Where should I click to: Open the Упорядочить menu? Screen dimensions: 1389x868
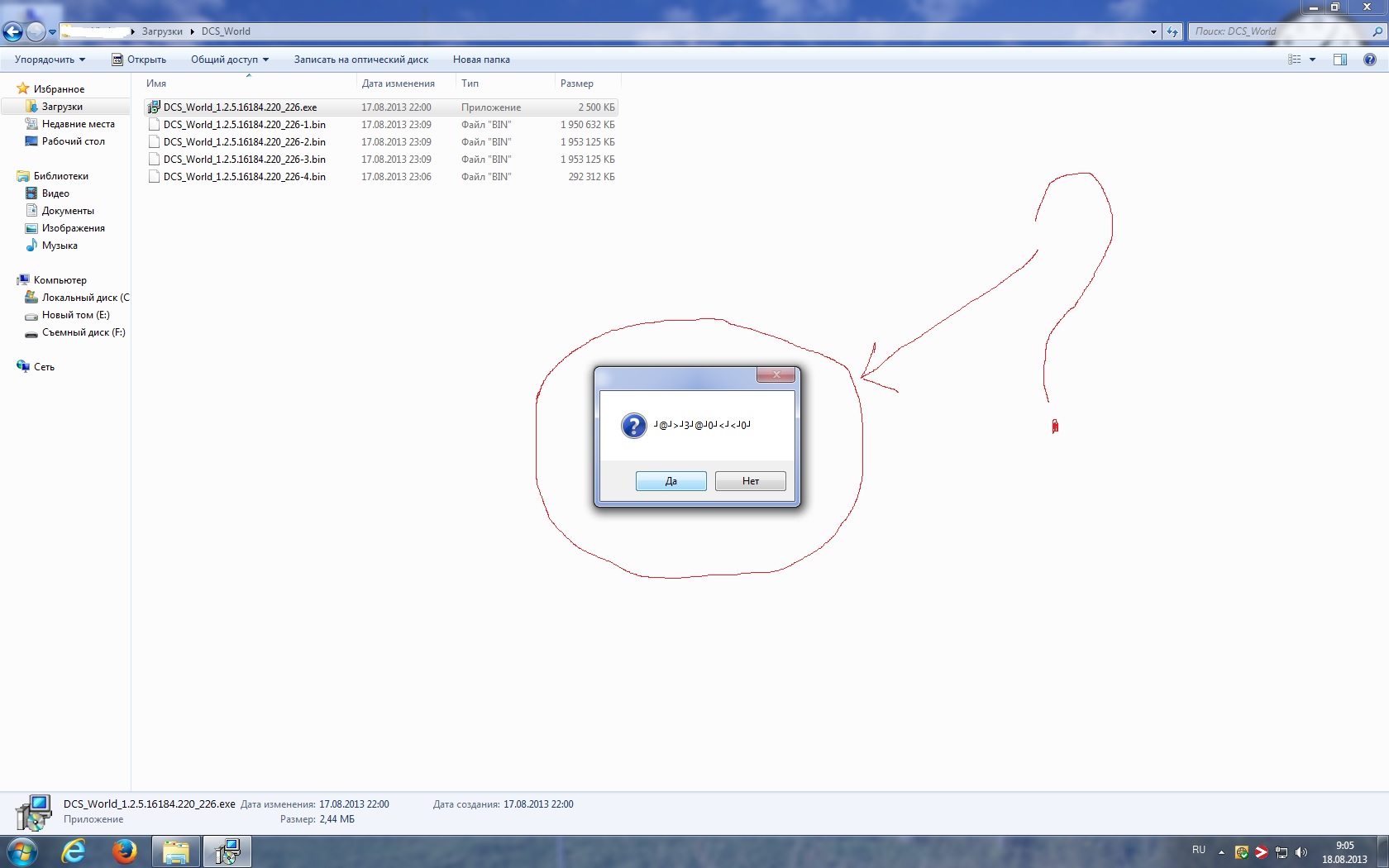pyautogui.click(x=50, y=60)
